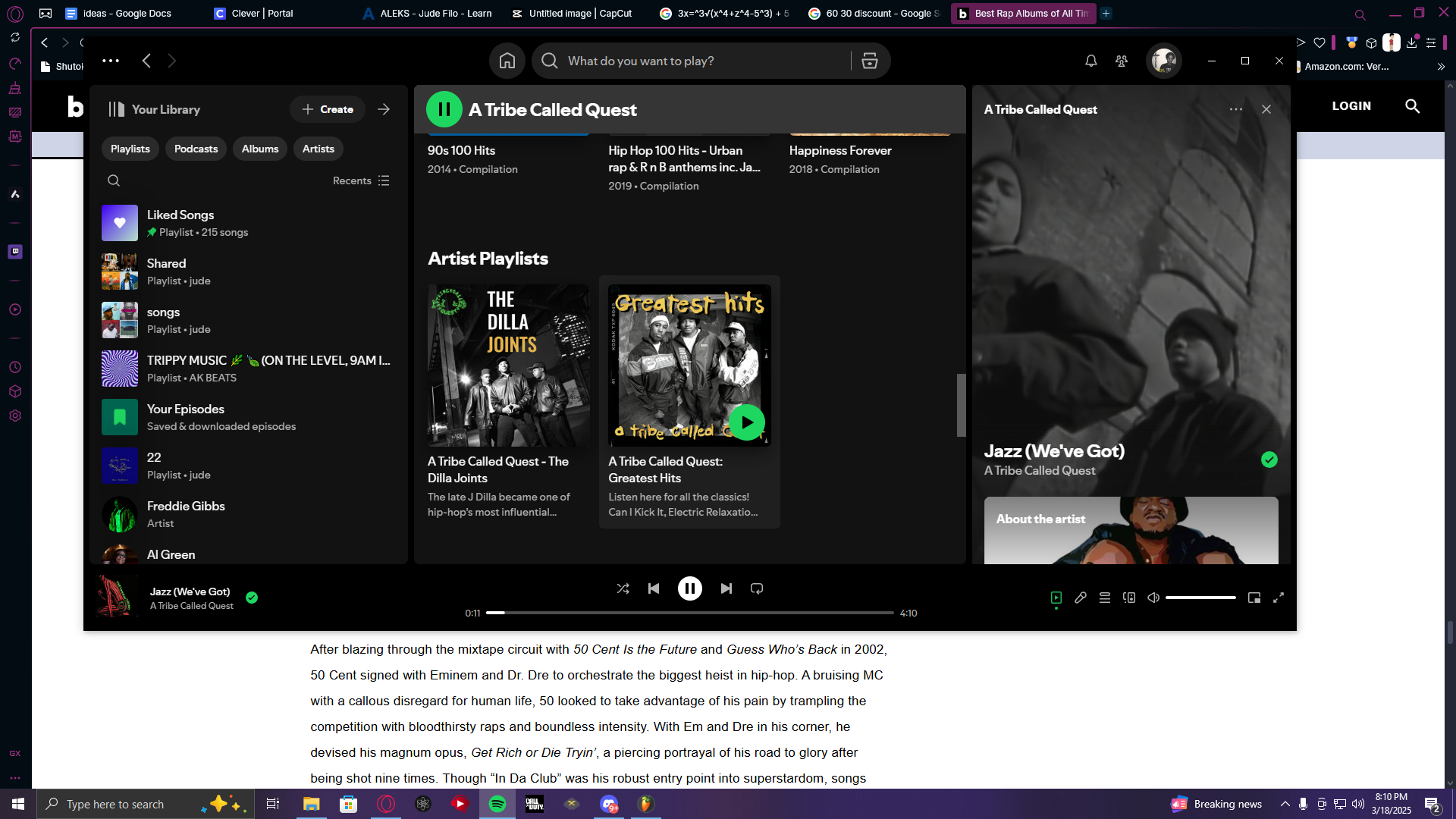The image size is (1456, 819).
Task: Open Windows Start menu
Action: tap(18, 804)
